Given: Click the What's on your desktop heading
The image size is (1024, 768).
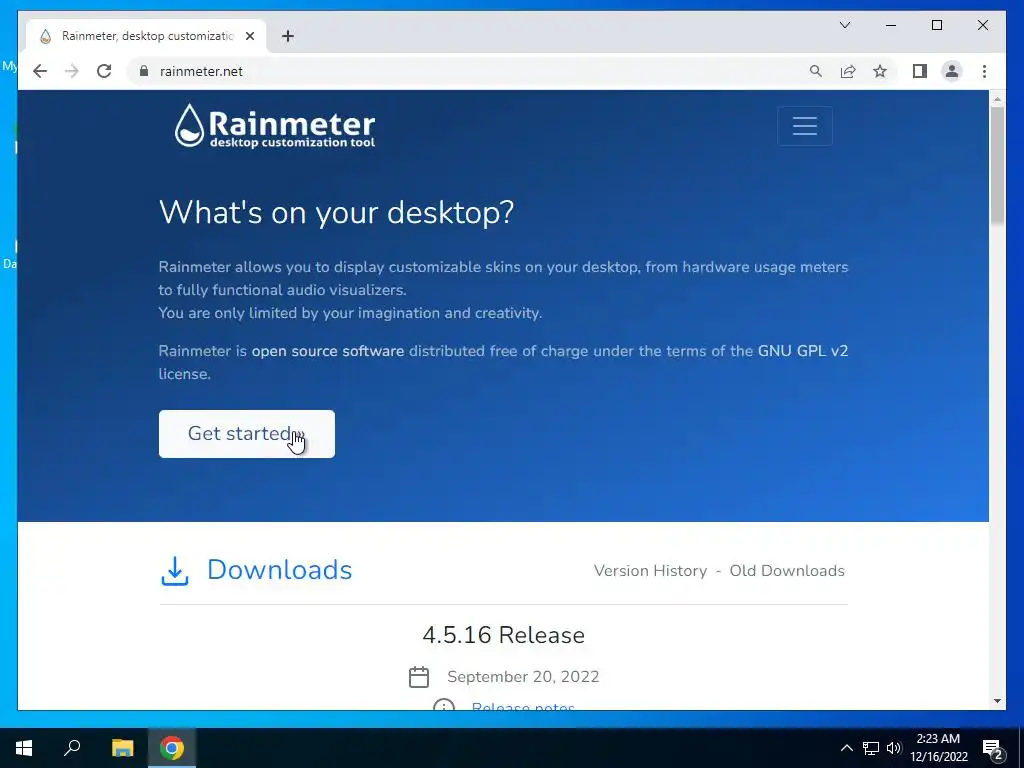Looking at the screenshot, I should click(336, 212).
